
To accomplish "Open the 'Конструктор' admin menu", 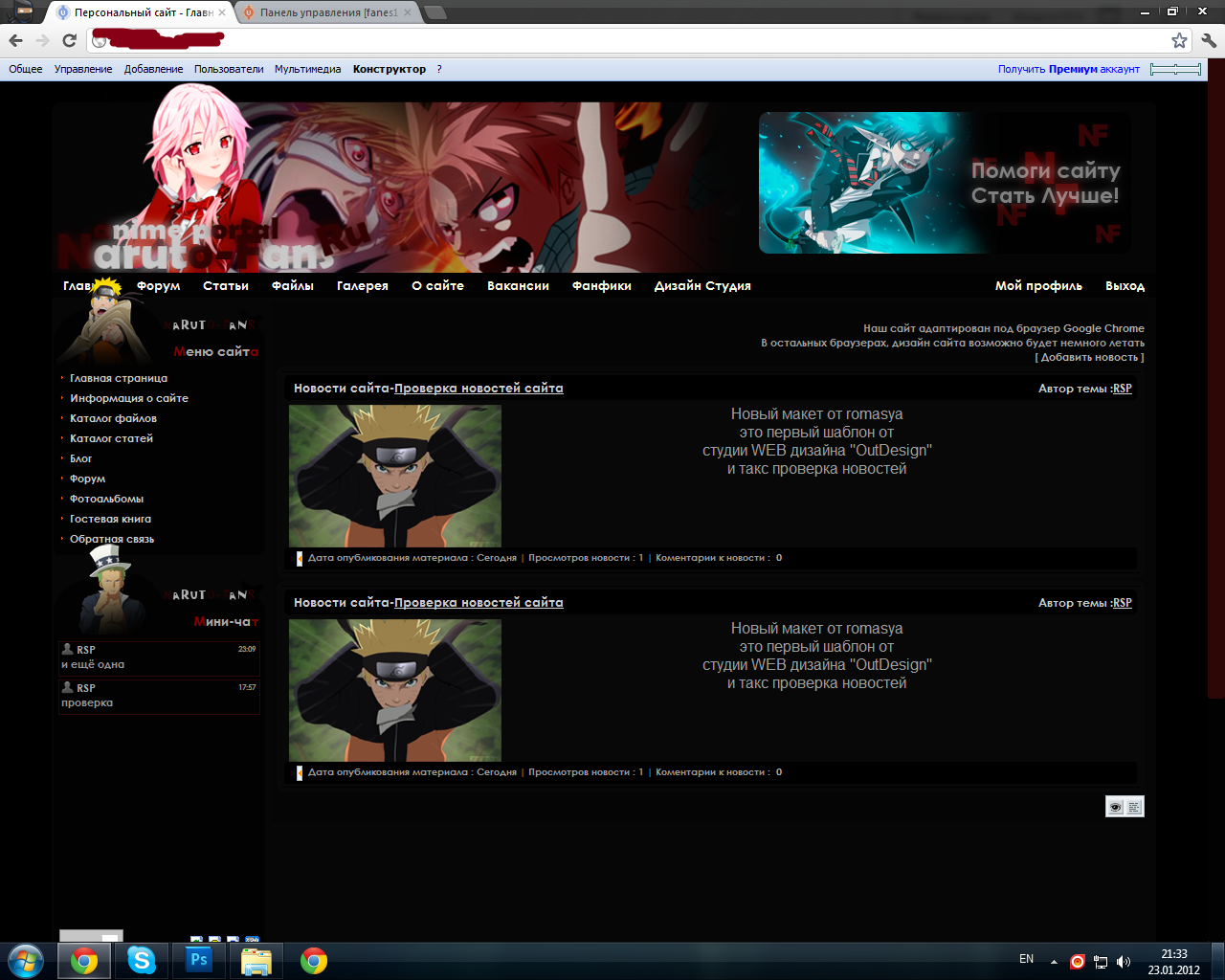I will click(390, 69).
